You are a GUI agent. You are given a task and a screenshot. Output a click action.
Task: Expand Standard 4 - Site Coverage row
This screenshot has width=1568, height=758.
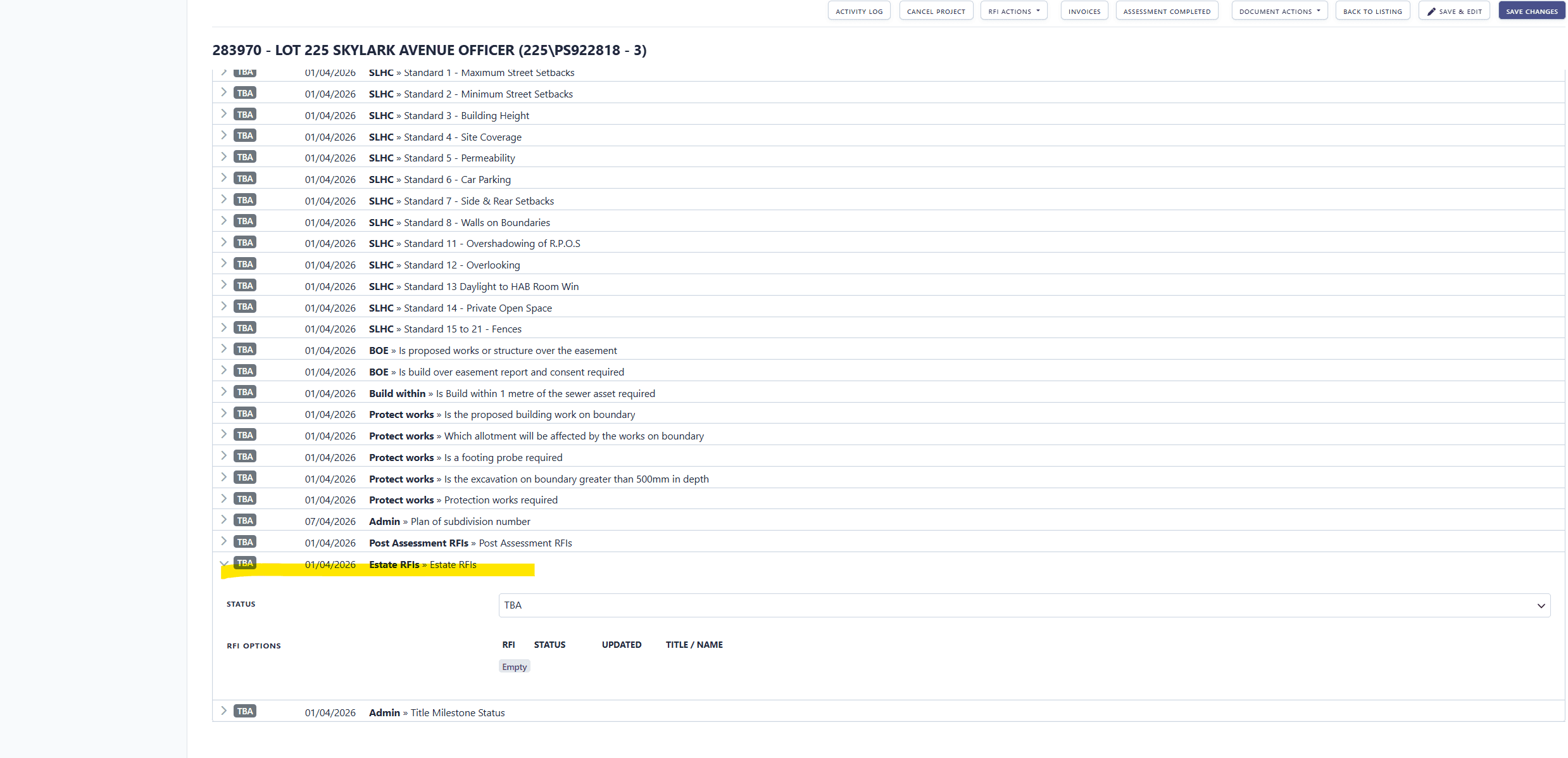click(x=223, y=136)
